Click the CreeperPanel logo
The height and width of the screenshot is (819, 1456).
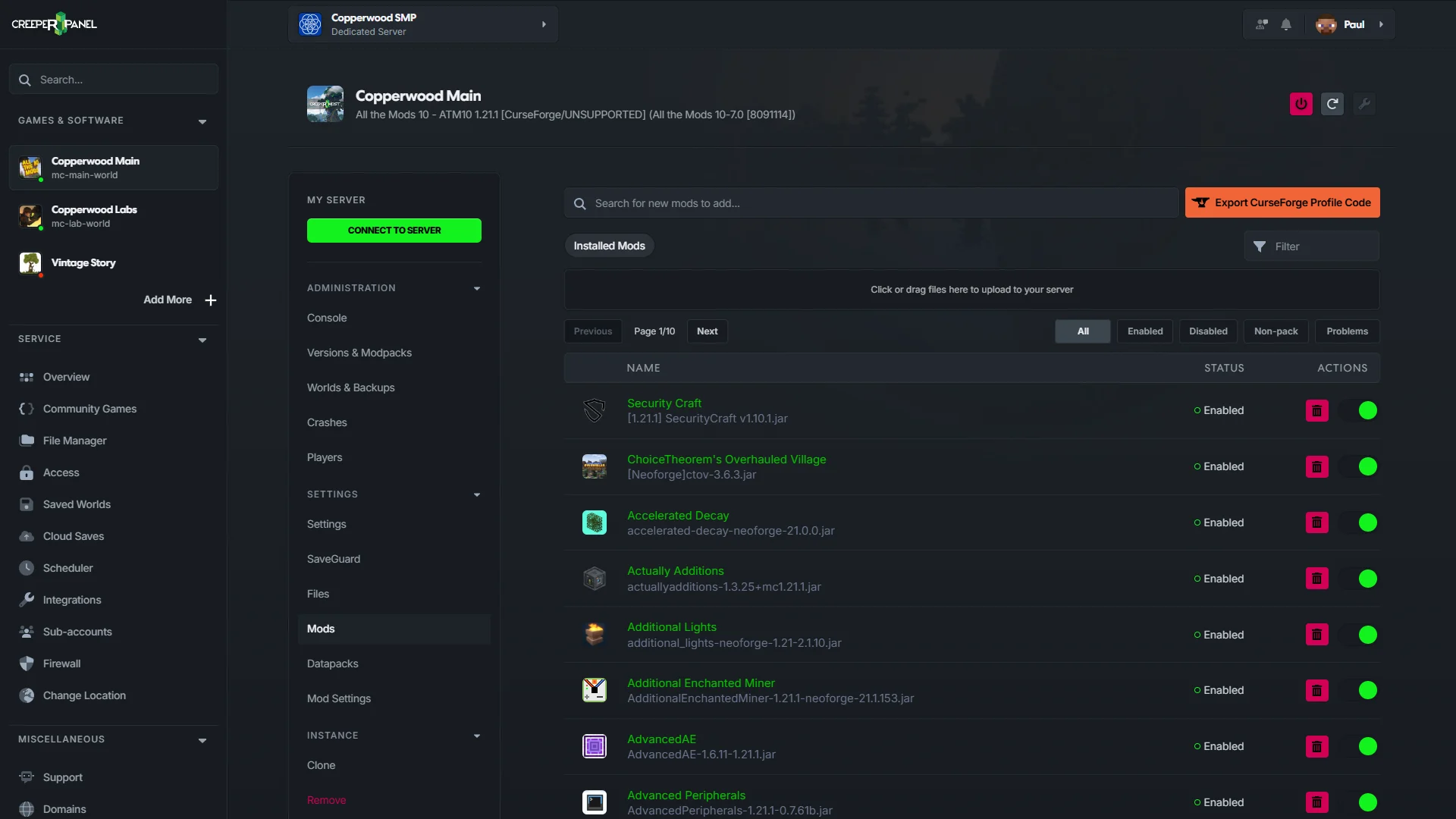(x=55, y=24)
